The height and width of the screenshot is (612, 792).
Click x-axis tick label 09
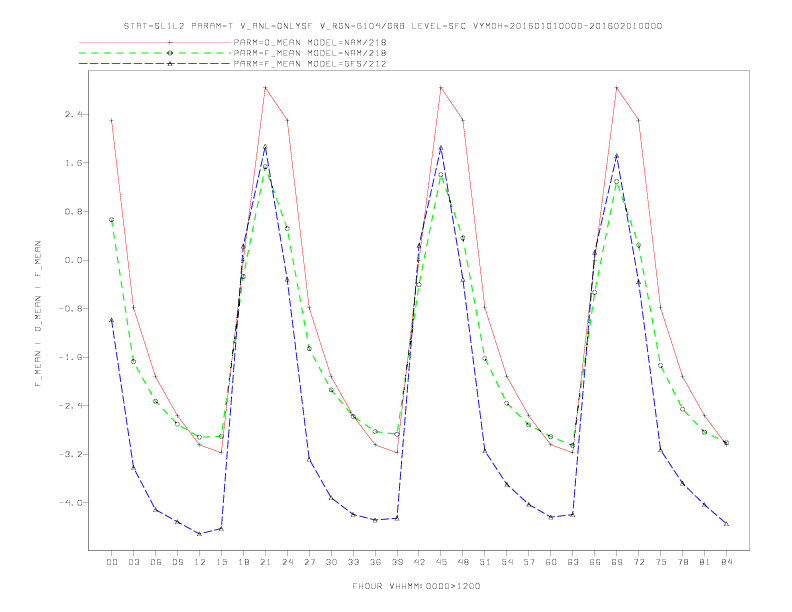point(177,562)
